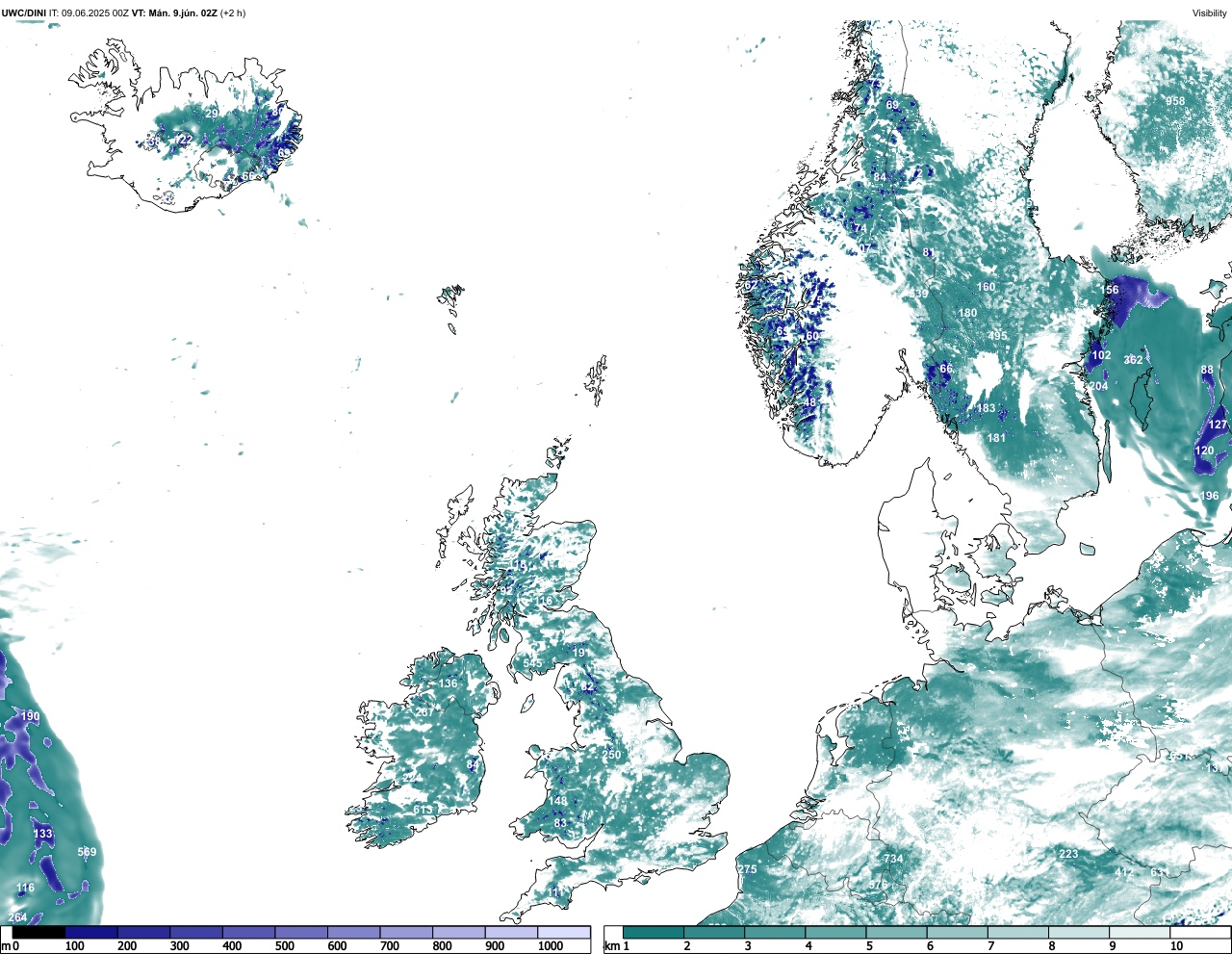Screen dimensions: 1232x954
Task: Click the '495' value over Sweden
Action: [x=997, y=336]
